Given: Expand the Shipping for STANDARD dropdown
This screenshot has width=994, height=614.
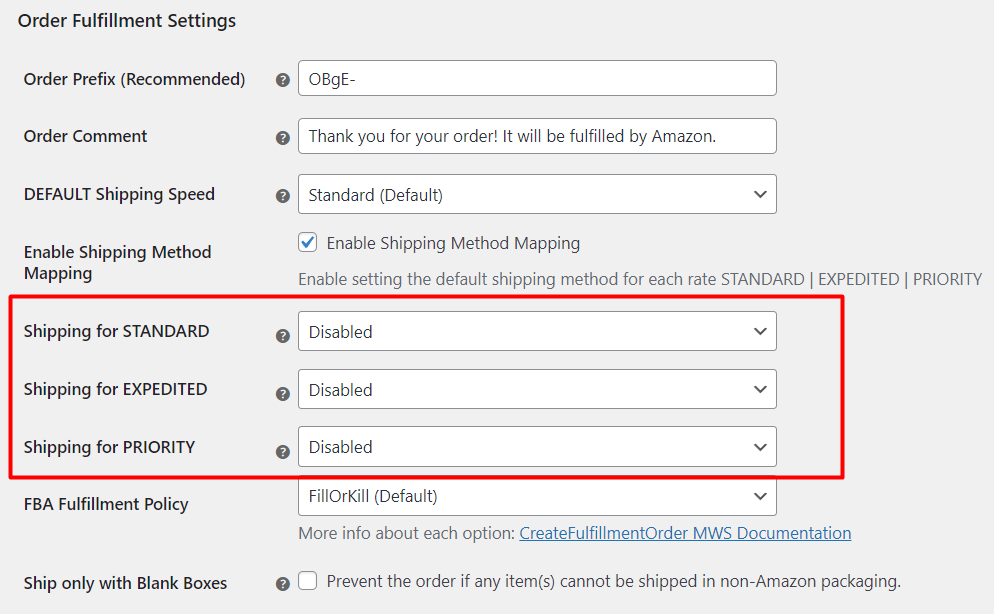Looking at the screenshot, I should [537, 331].
